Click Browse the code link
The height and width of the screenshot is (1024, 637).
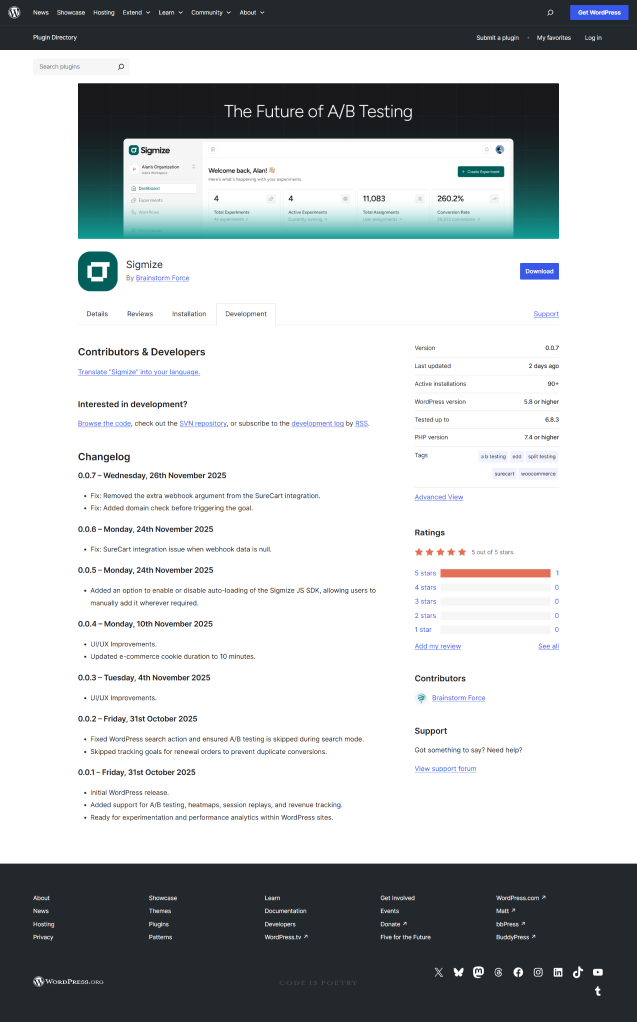[105, 424]
